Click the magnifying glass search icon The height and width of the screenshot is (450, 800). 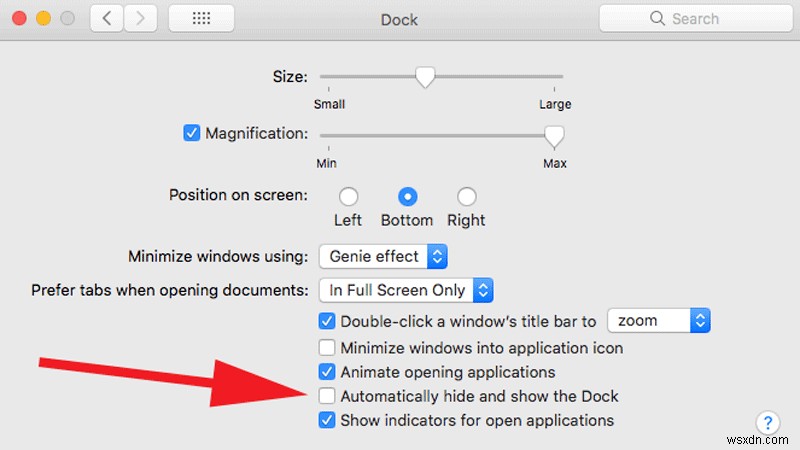pos(657,19)
